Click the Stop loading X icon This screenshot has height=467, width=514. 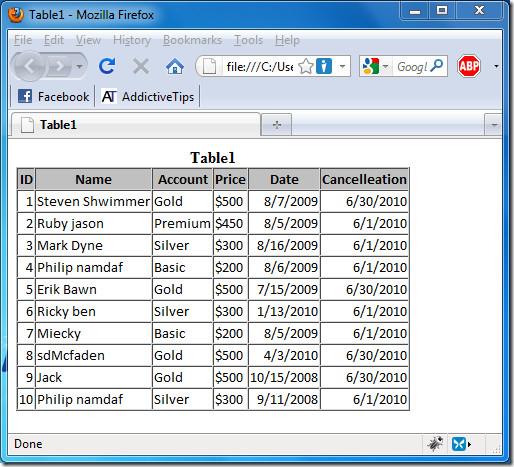point(141,66)
